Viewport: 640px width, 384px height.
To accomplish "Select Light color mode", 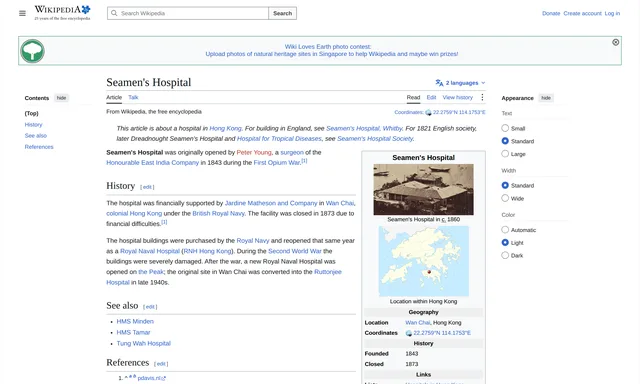I will point(505,242).
